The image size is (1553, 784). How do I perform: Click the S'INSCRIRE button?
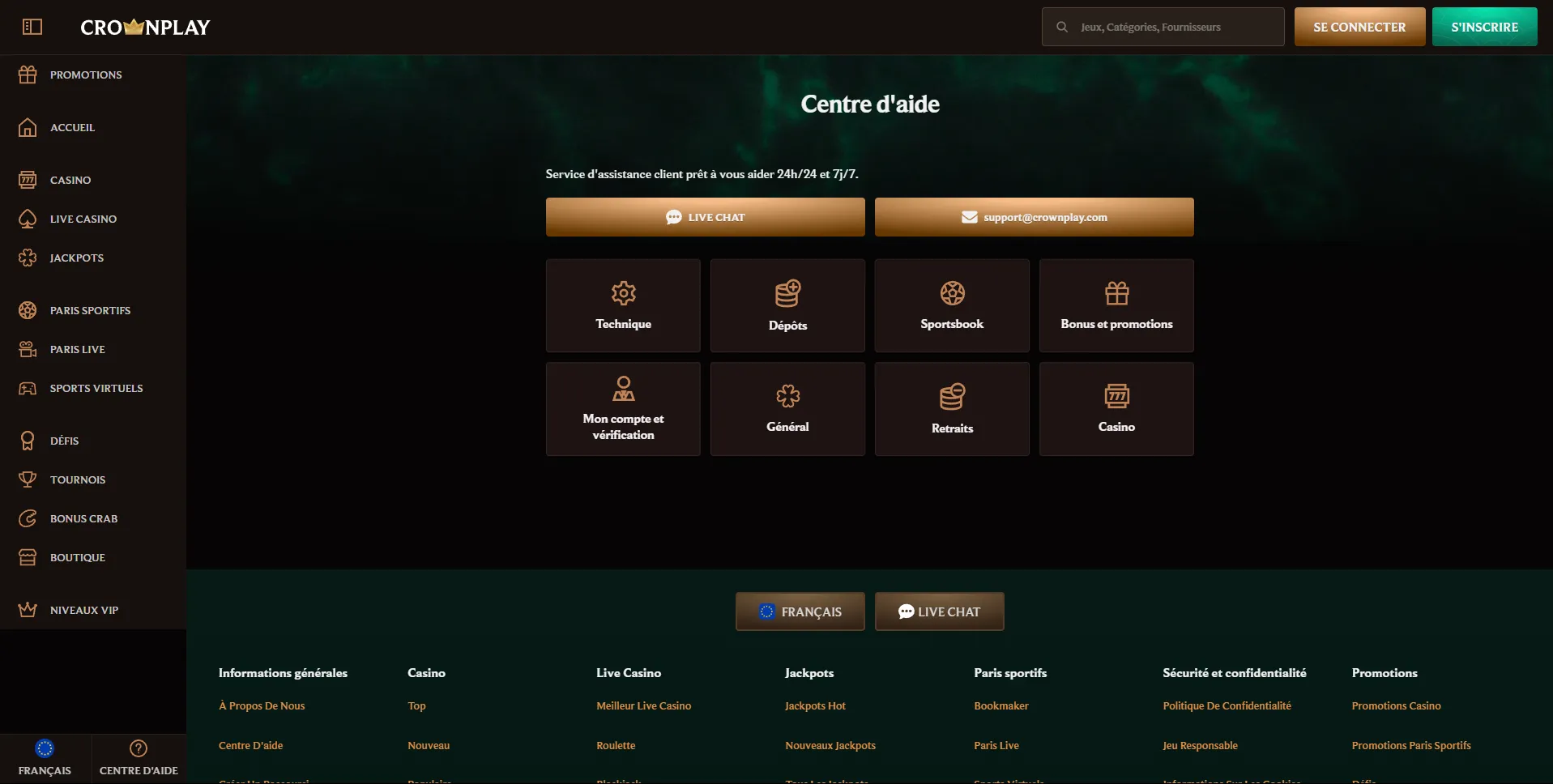point(1484,27)
